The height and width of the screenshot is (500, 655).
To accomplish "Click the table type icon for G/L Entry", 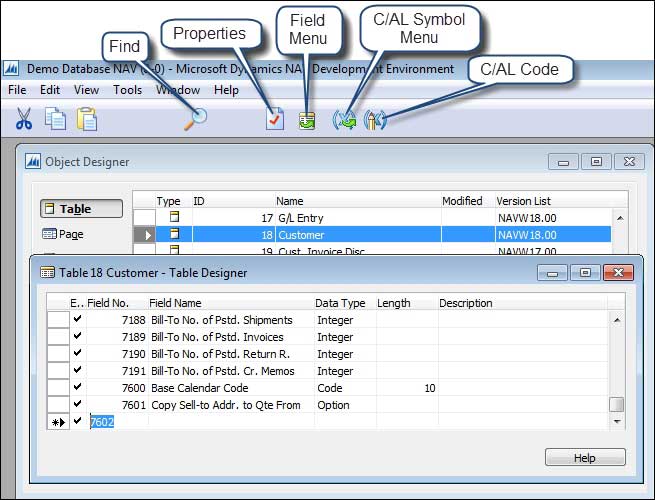I will (x=174, y=216).
